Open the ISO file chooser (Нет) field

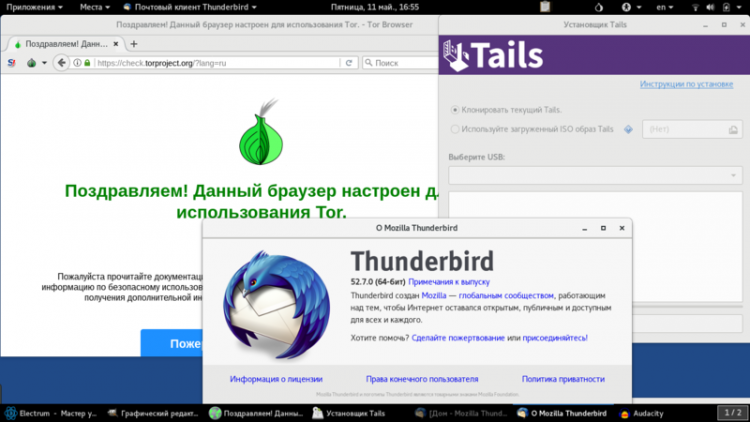click(692, 129)
